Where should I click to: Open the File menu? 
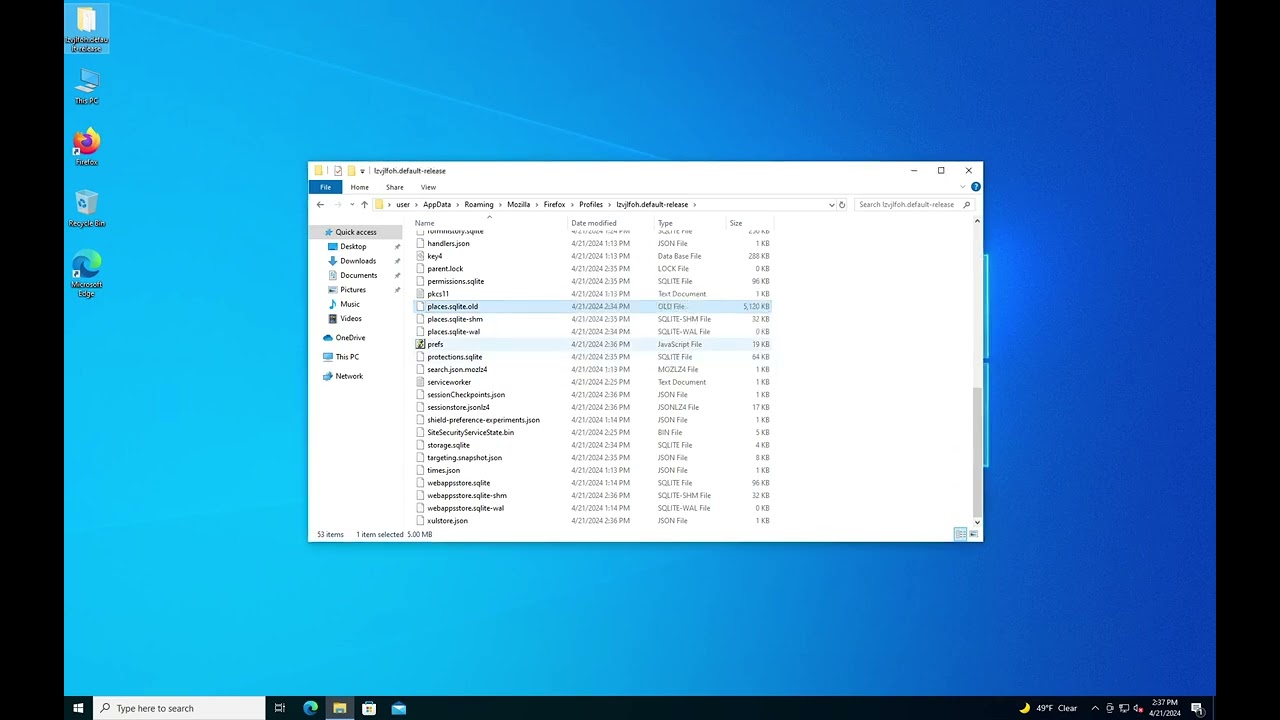325,187
